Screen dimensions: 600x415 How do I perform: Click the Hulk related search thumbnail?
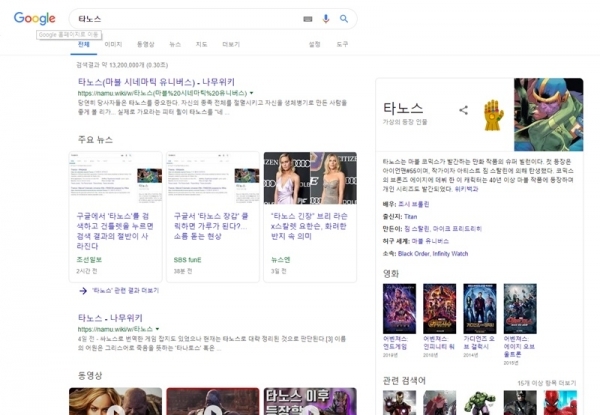tap(479, 402)
